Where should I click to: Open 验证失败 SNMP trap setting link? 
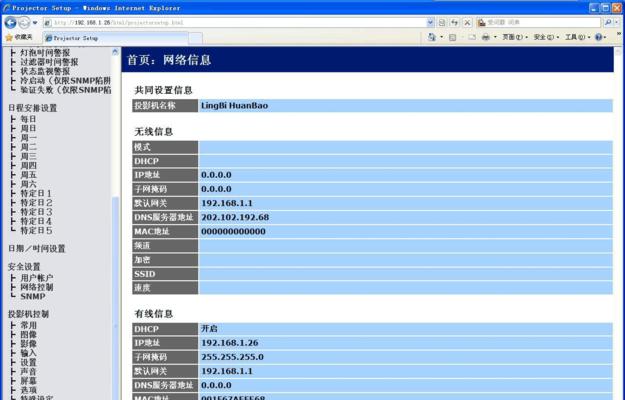pyautogui.click(x=65, y=90)
